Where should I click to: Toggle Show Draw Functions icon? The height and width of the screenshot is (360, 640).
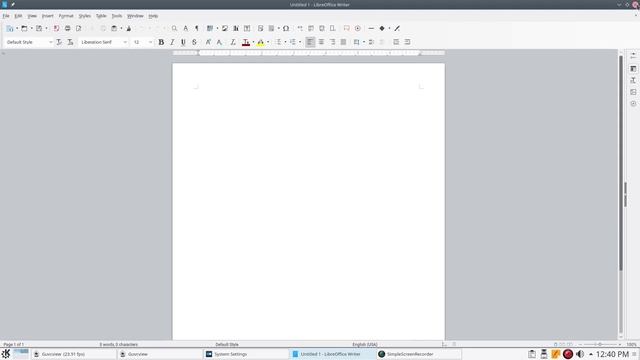(x=397, y=29)
